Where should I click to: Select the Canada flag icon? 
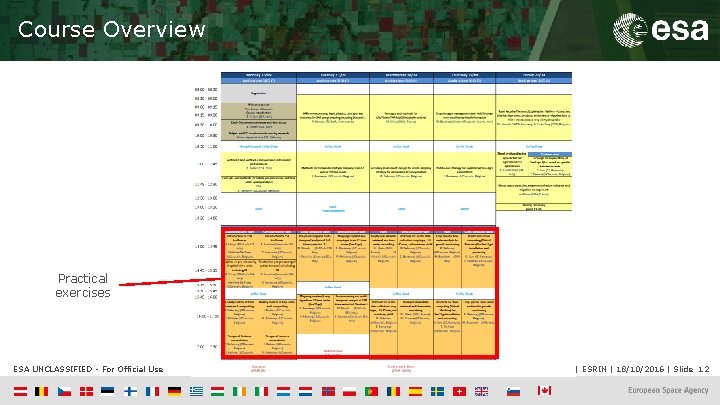(545, 391)
